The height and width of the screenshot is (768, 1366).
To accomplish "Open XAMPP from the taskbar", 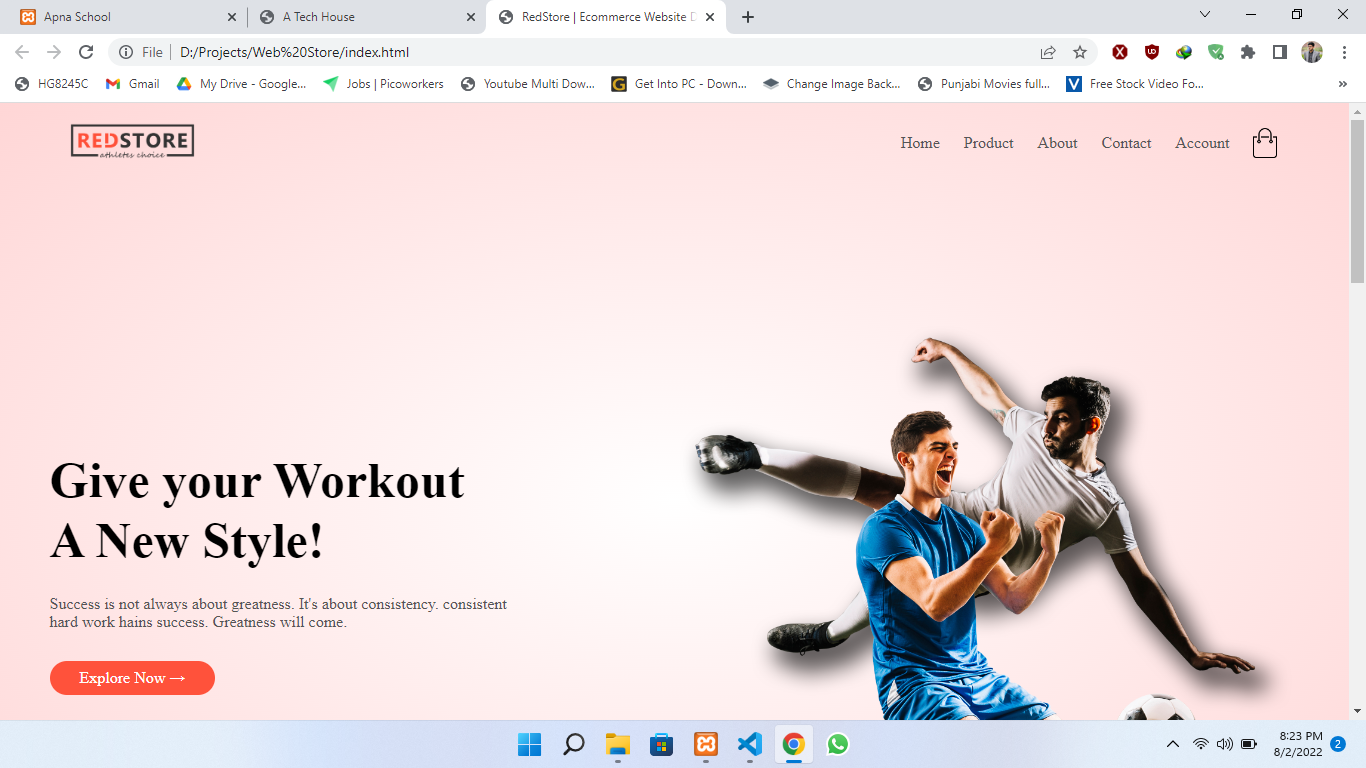I will (x=706, y=744).
